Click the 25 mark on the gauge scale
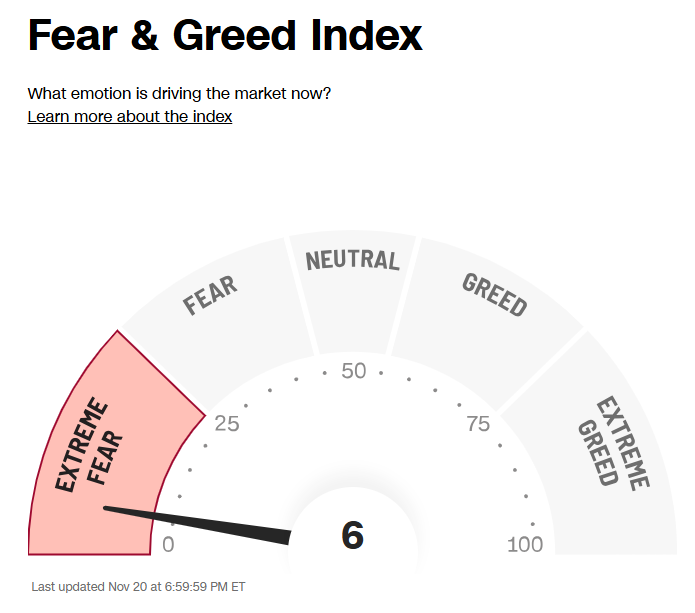695x613 pixels. tap(227, 423)
